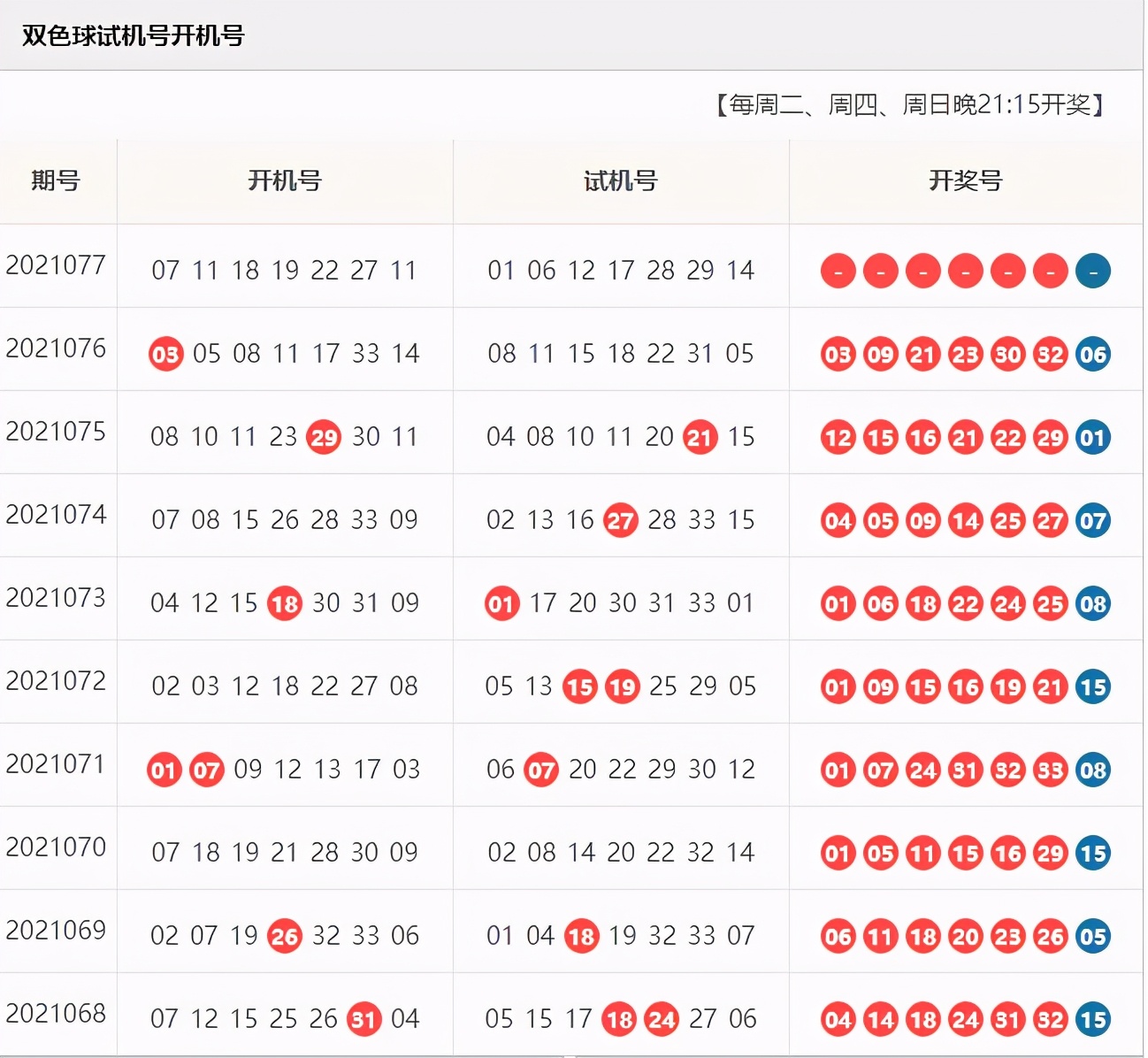Open issue number 2021070
The image size is (1148, 1058).
(x=56, y=847)
